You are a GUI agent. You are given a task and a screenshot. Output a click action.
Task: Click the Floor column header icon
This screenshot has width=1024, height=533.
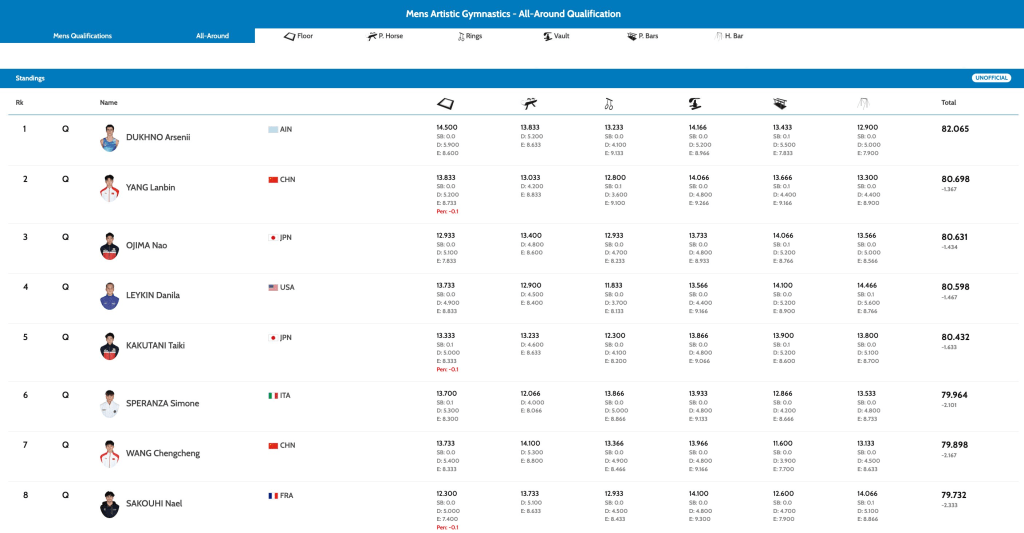tap(445, 102)
